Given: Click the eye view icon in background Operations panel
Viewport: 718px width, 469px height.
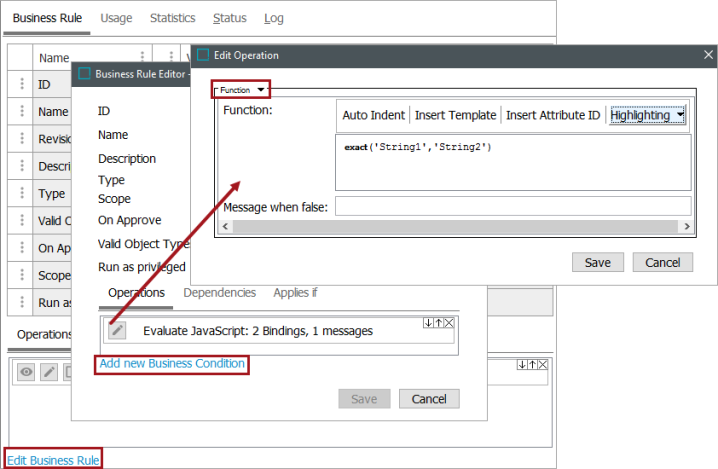Looking at the screenshot, I should 26,372.
